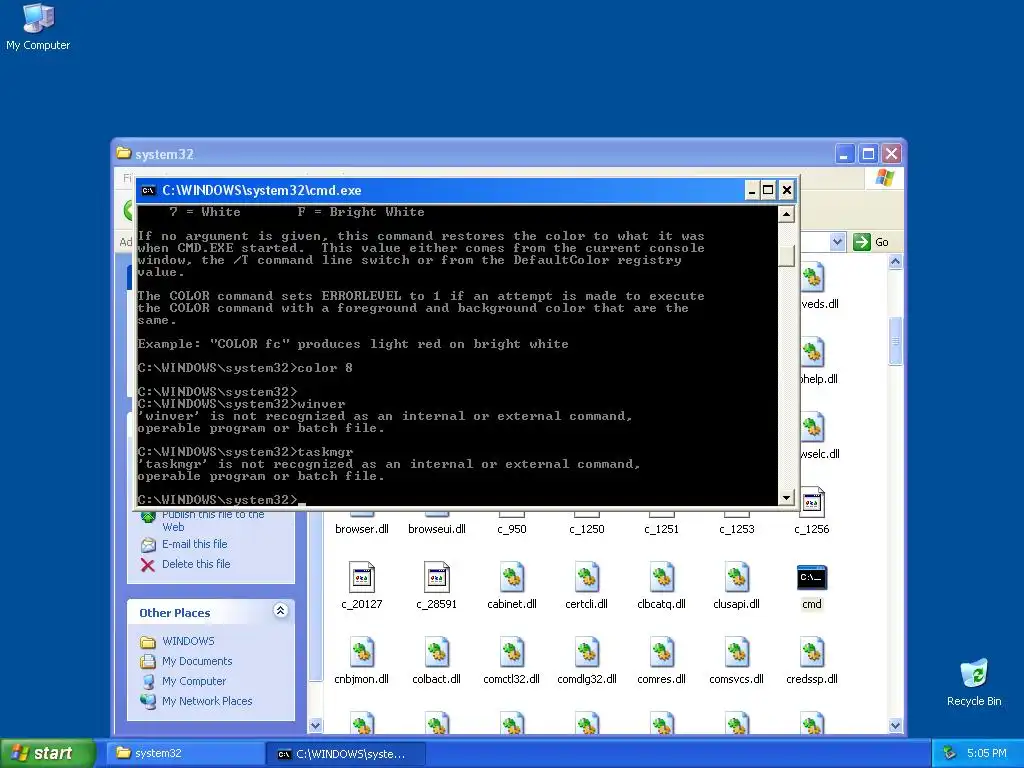1024x768 pixels.
Task: Maximize the cmd.exe window
Action: 769,190
